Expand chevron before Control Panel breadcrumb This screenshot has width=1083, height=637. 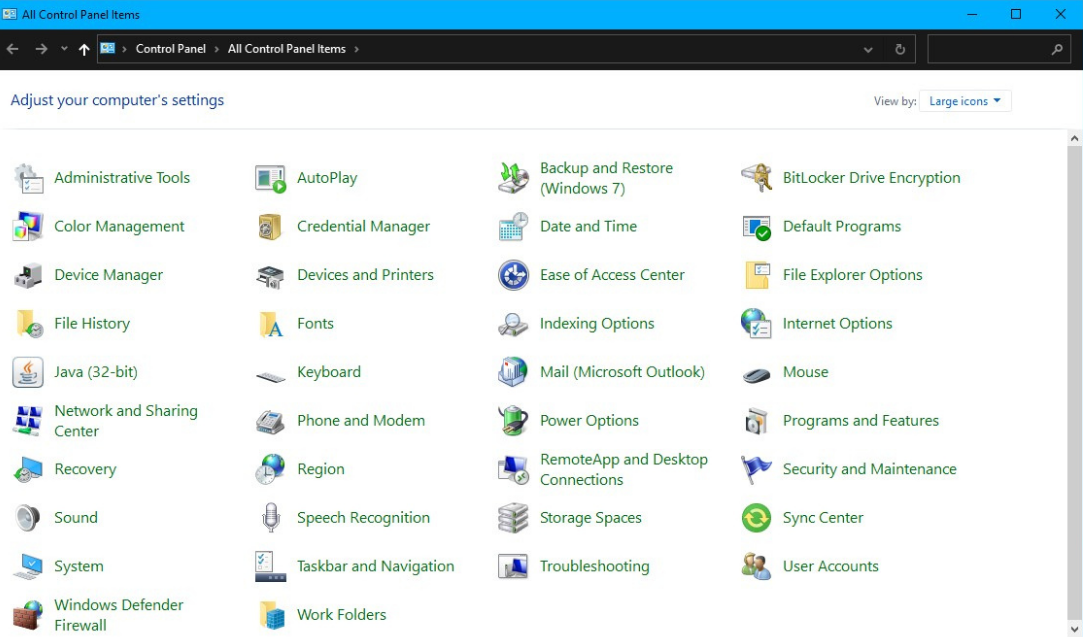tap(124, 49)
